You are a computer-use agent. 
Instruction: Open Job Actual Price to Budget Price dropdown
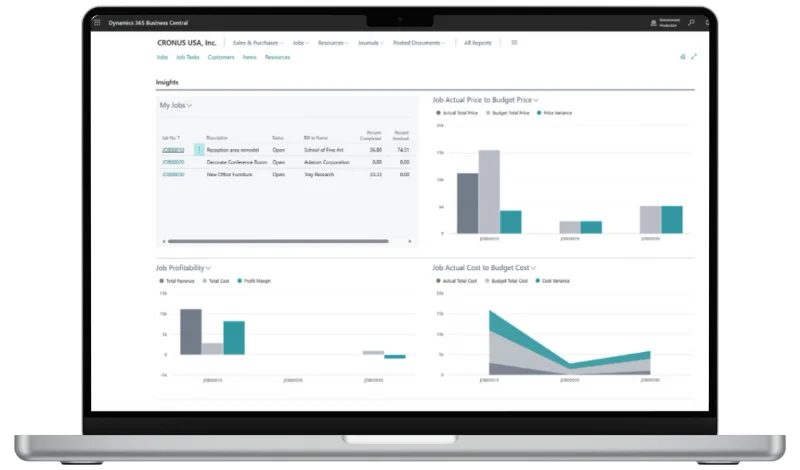tap(537, 100)
